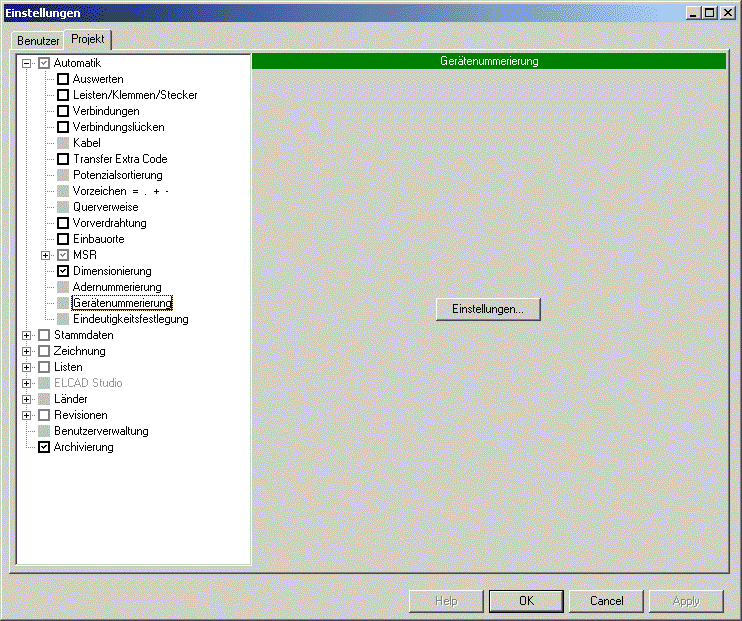The image size is (742, 621).
Task: Select the Auswerten tree label
Action: click(x=98, y=79)
